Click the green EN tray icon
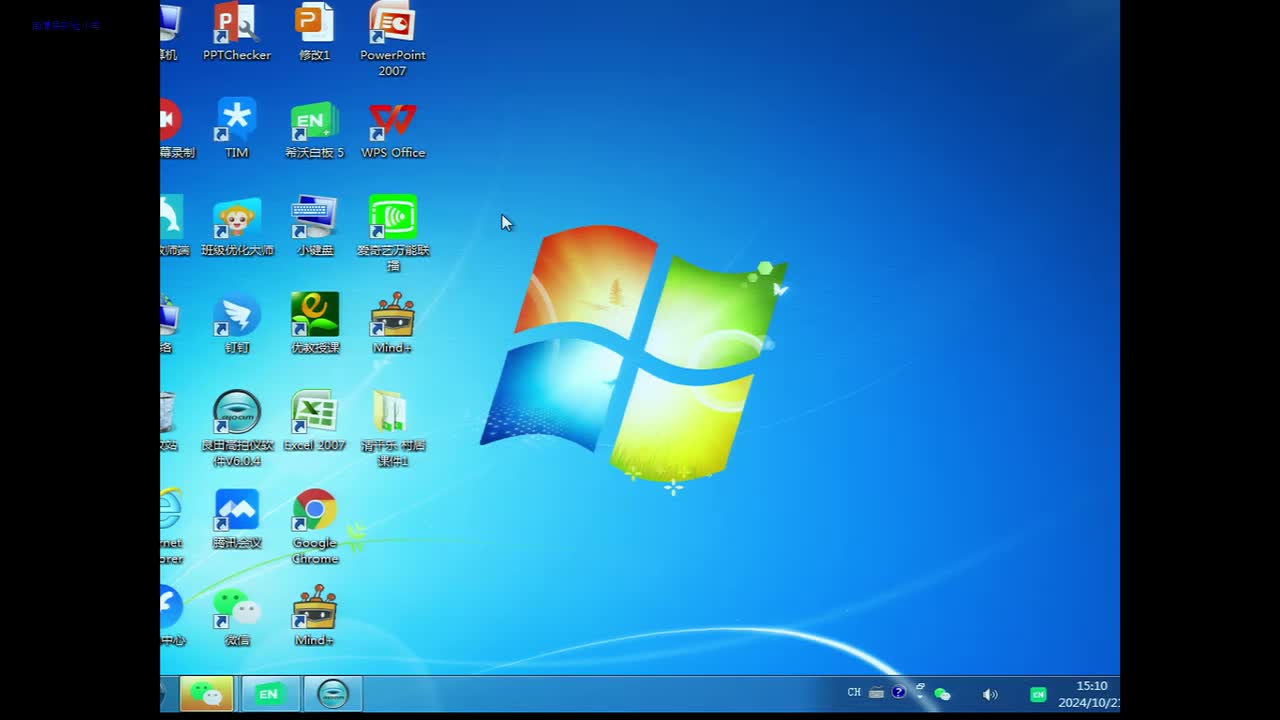Screen dimensions: 1280x720 [x=1038, y=694]
